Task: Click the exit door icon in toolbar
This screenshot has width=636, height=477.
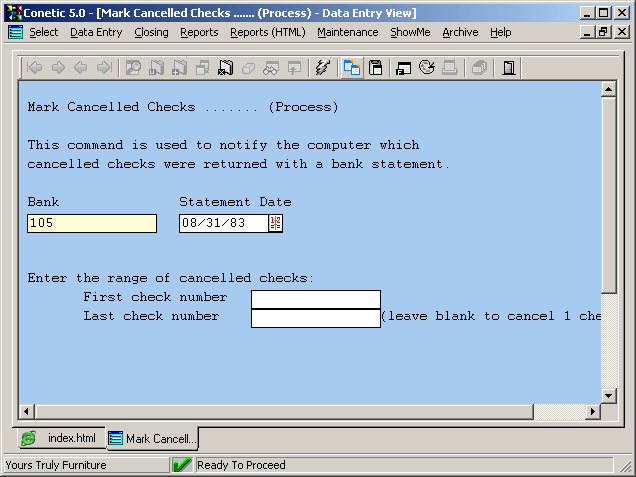Action: pyautogui.click(x=509, y=68)
